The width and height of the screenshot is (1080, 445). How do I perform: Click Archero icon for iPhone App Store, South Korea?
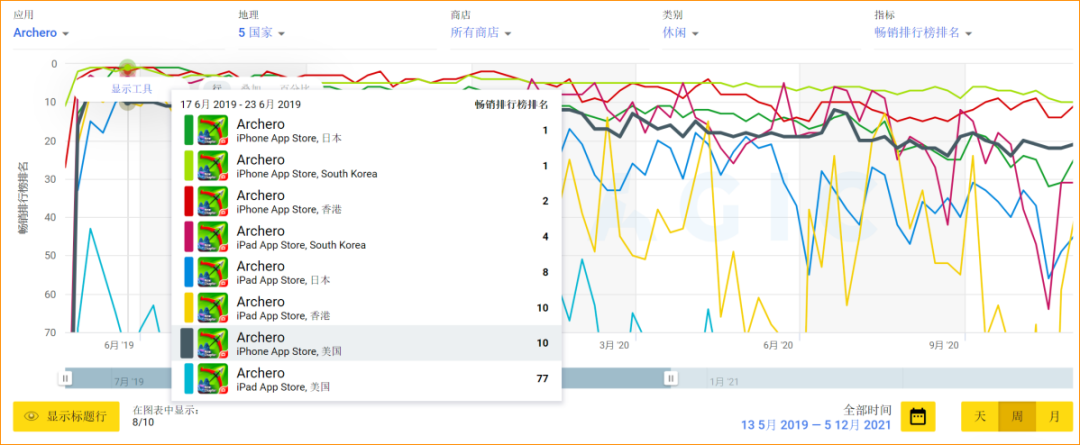click(212, 165)
